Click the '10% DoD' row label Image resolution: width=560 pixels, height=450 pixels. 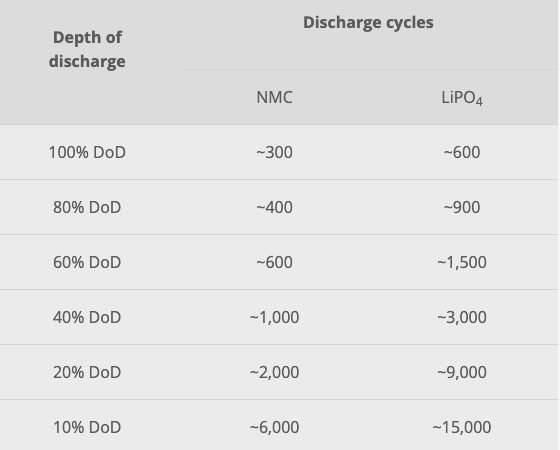[87, 427]
